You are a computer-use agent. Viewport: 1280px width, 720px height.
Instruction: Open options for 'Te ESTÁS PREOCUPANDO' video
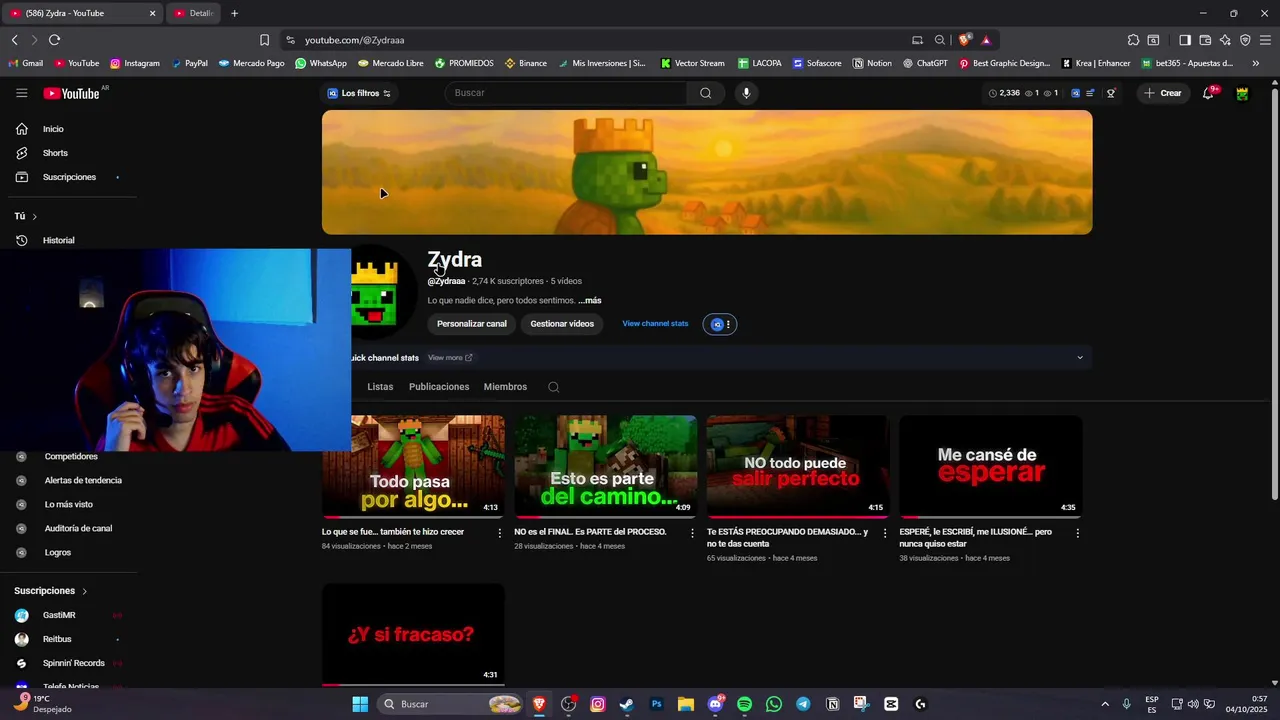coord(885,533)
